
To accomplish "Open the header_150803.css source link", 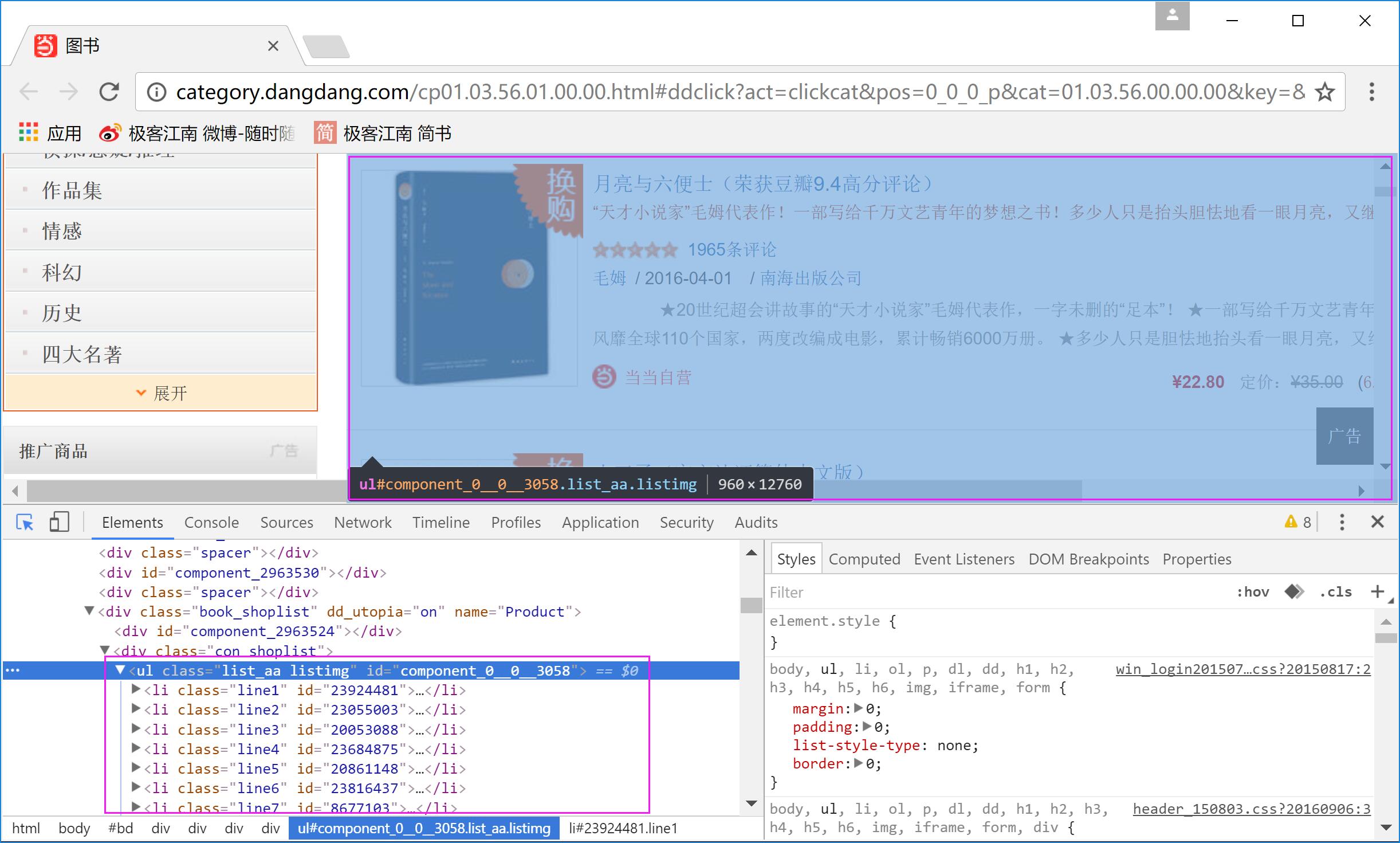I will pyautogui.click(x=1252, y=809).
